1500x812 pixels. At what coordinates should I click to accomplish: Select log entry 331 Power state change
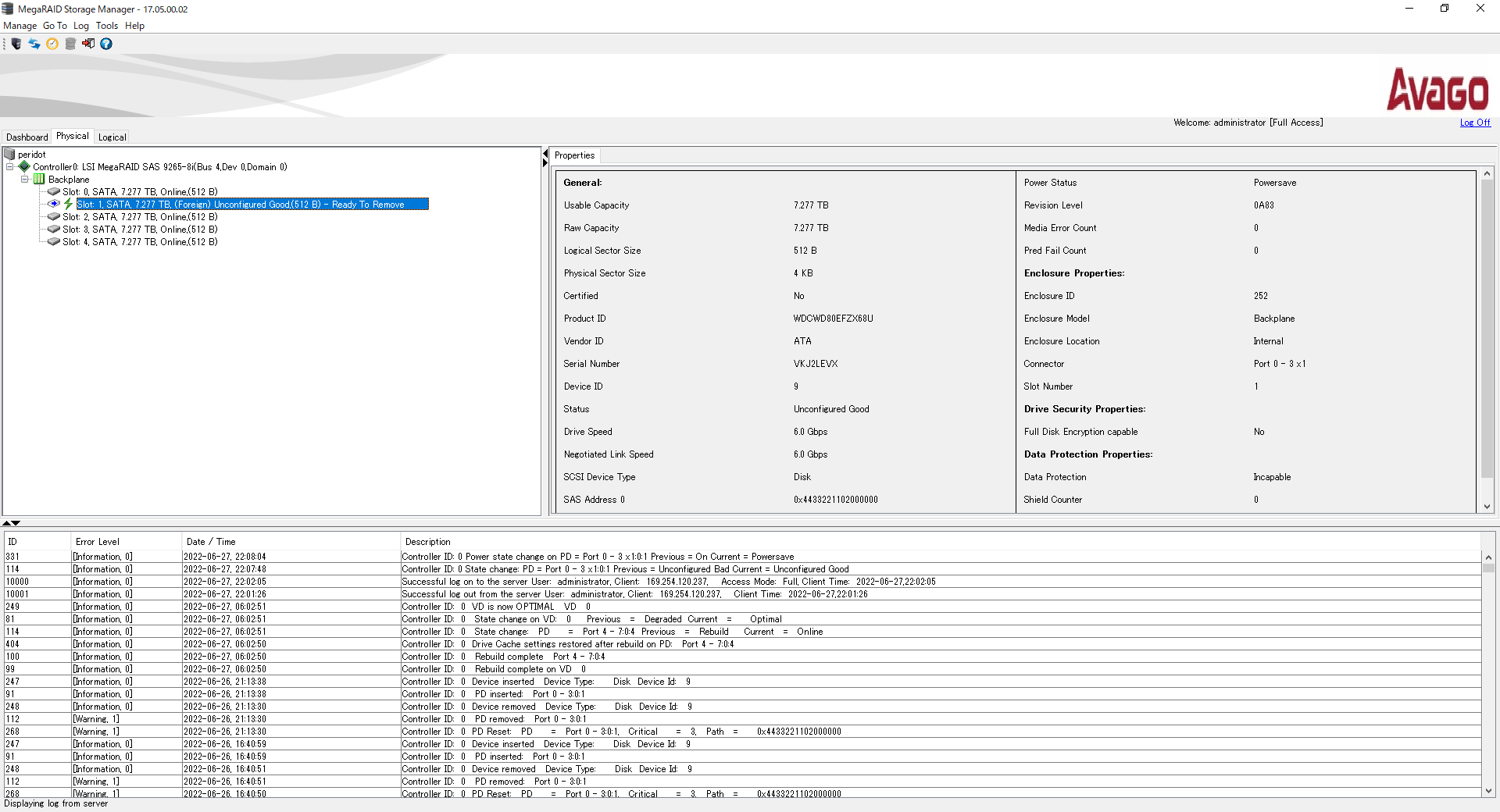742,557
